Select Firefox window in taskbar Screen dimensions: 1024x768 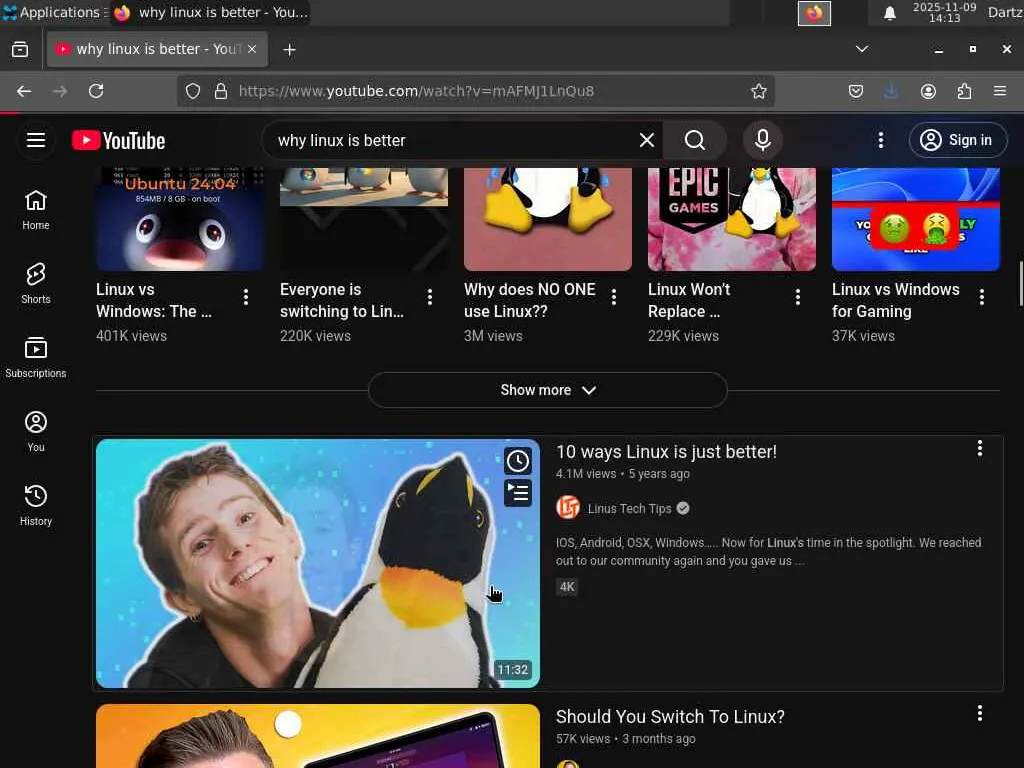click(210, 12)
